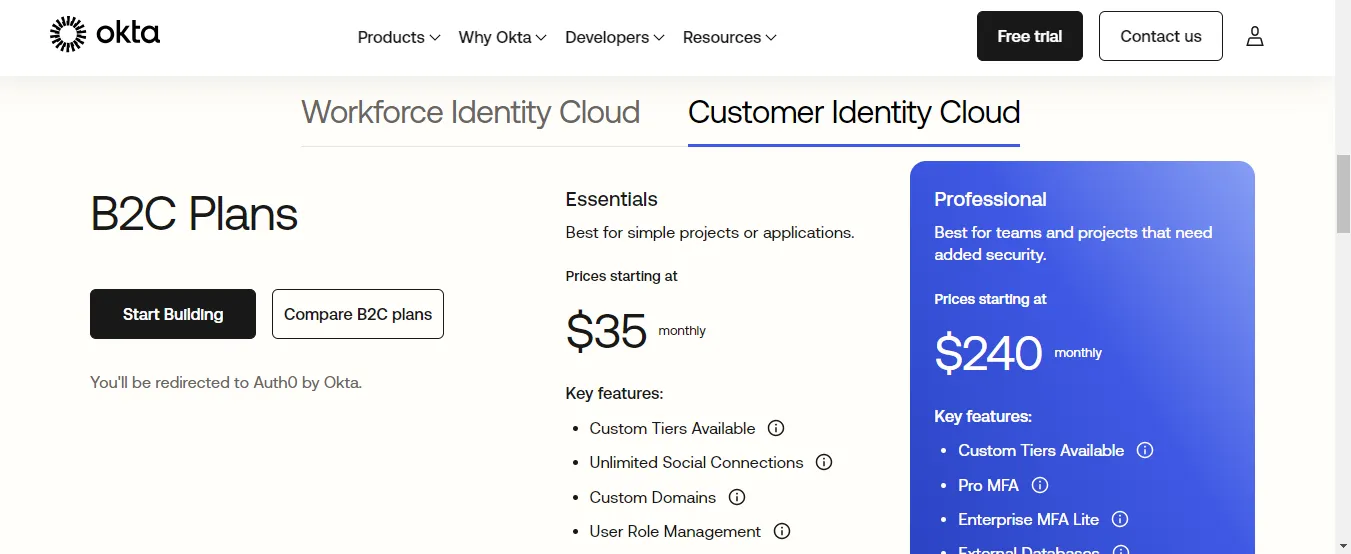Click the Enterprise MFA Lite feature text

click(x=1028, y=519)
